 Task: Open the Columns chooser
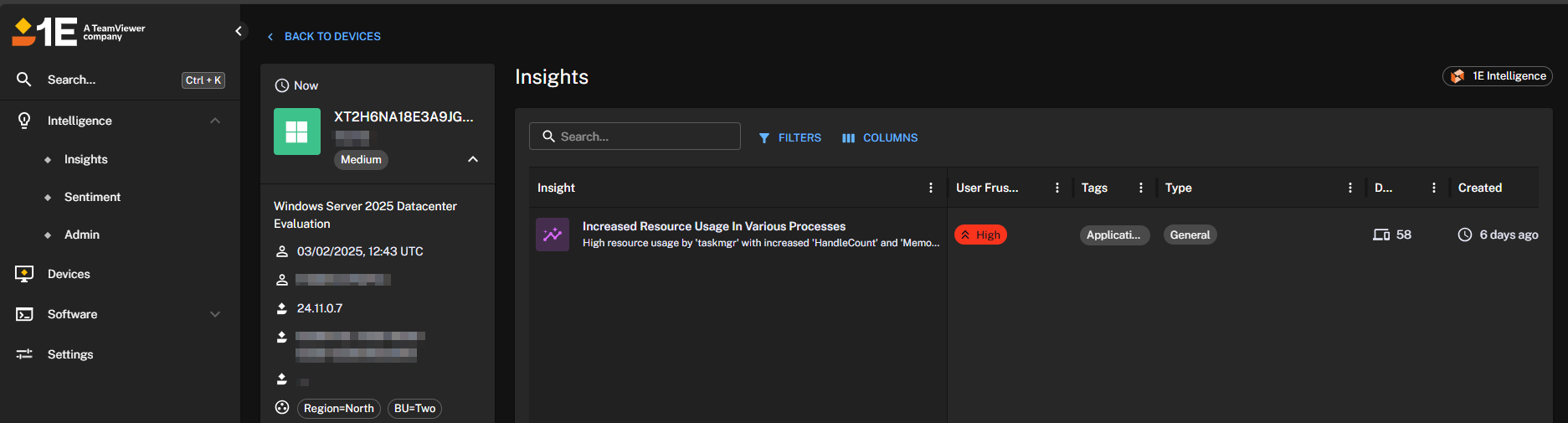tap(880, 137)
